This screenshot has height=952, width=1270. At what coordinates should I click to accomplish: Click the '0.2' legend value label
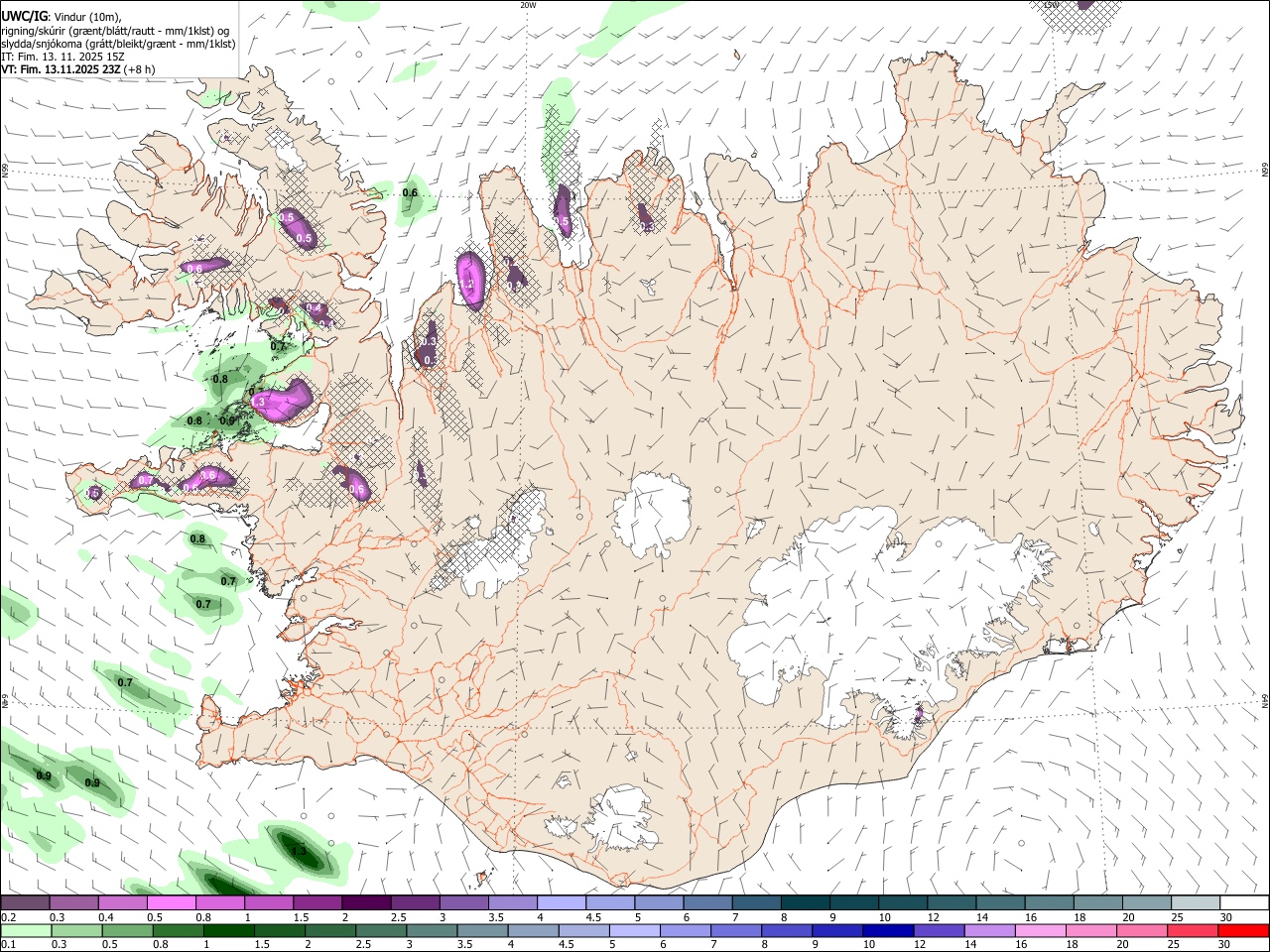point(8,917)
